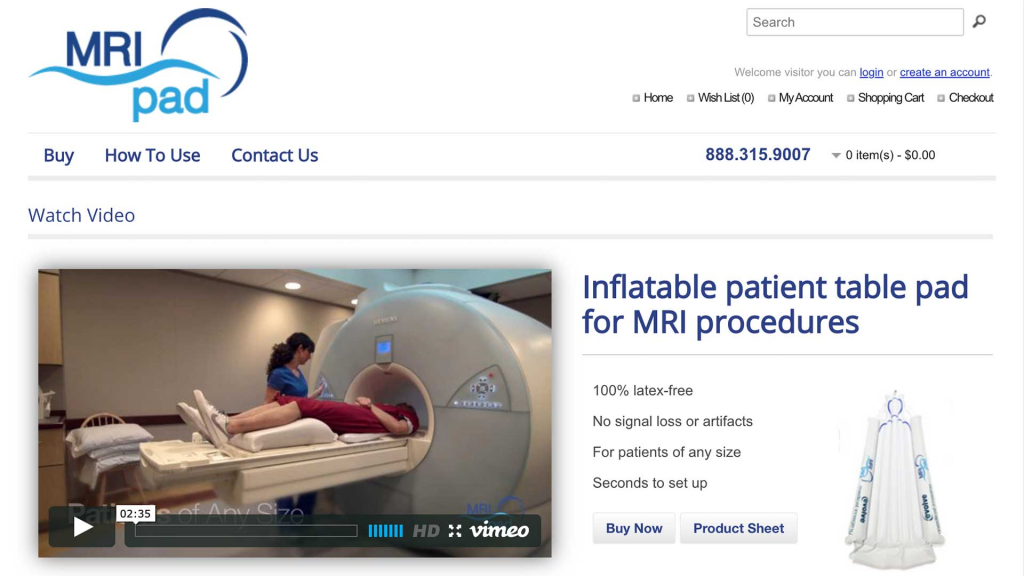Screen dimensions: 1024x576
Task: Click the MRI pad logo
Action: click(138, 64)
